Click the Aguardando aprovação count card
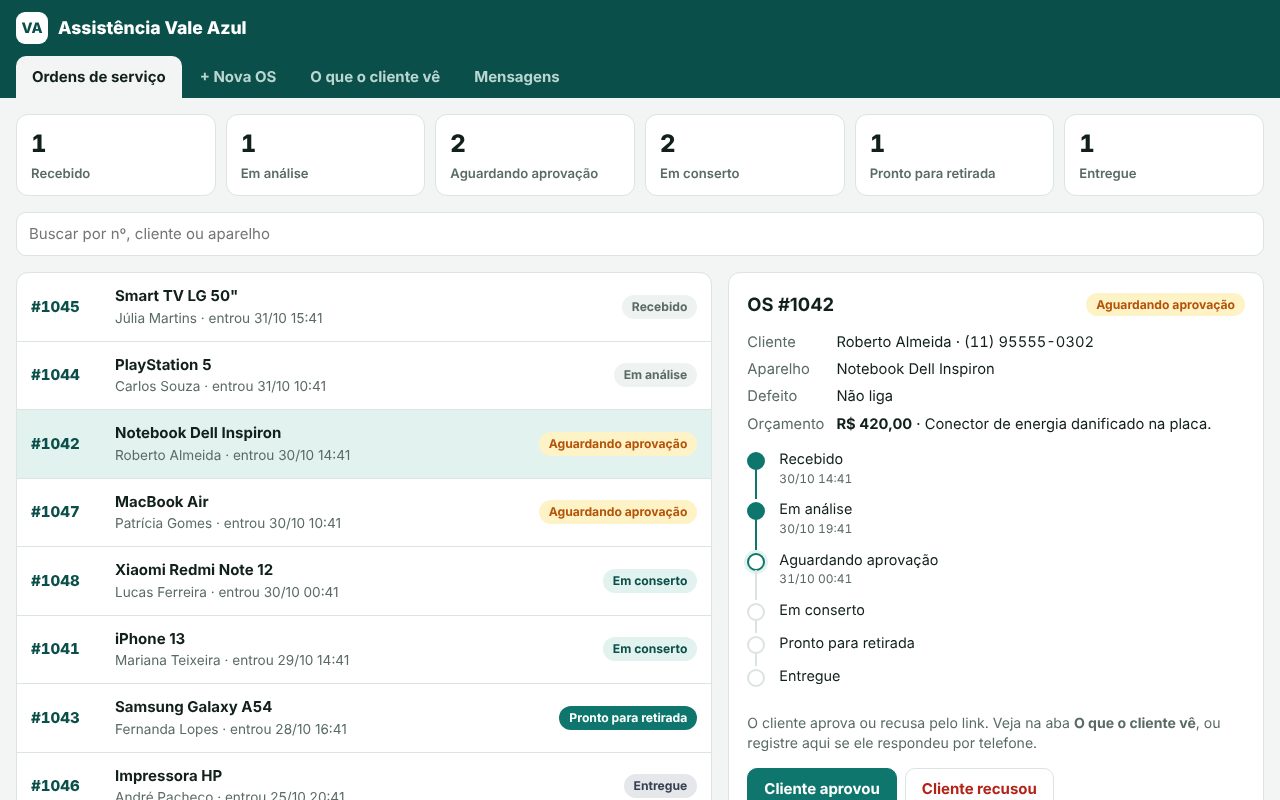Image resolution: width=1280 pixels, height=800 pixels. [x=535, y=155]
